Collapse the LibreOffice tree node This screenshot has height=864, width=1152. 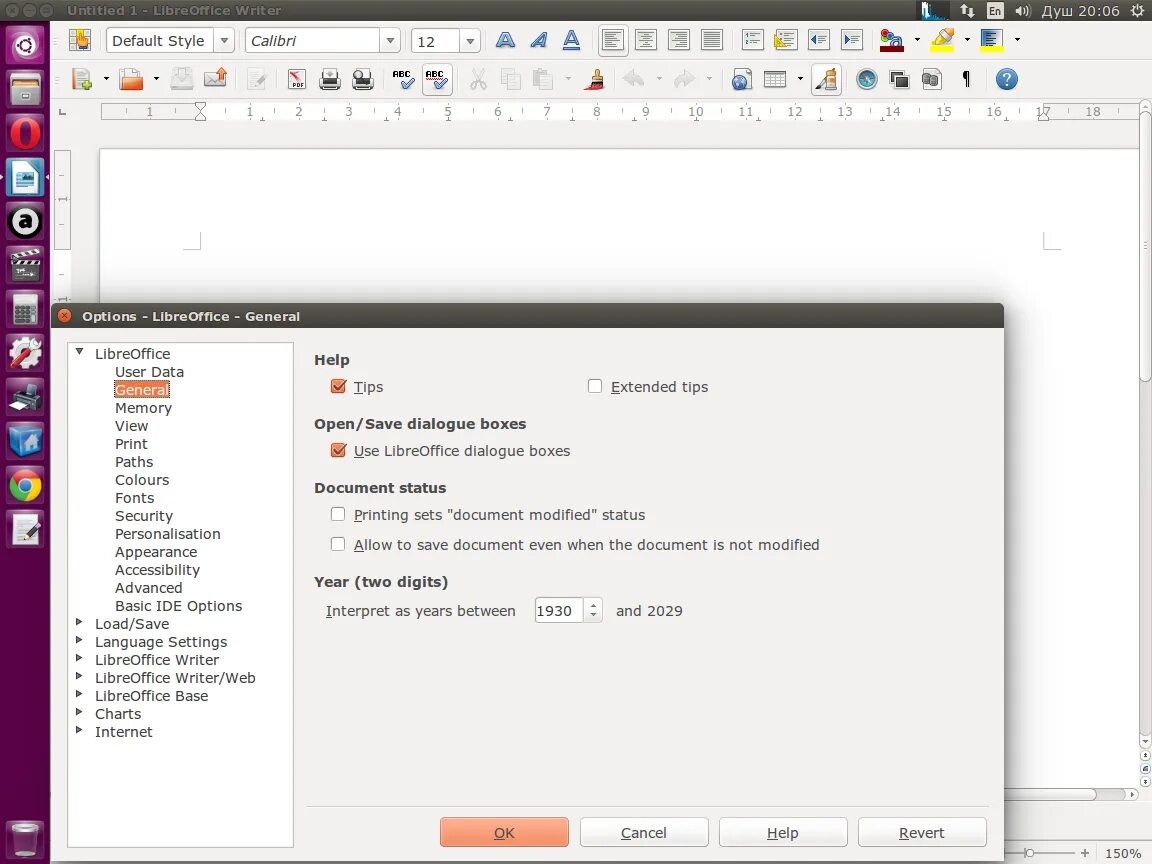point(79,353)
